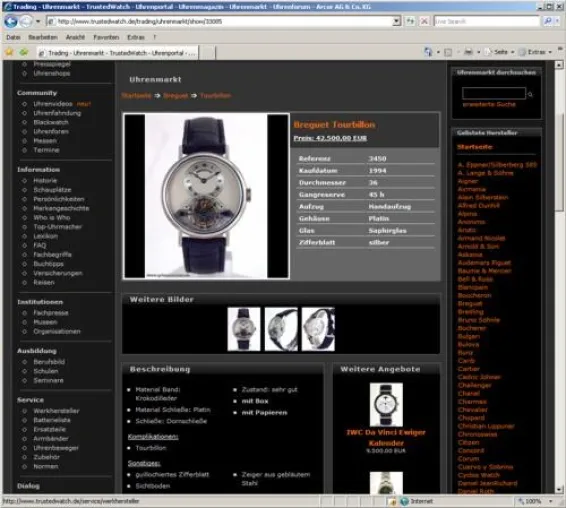The height and width of the screenshot is (508, 566).
Task: Click the Home icon in command bar
Action: pyautogui.click(x=428, y=52)
